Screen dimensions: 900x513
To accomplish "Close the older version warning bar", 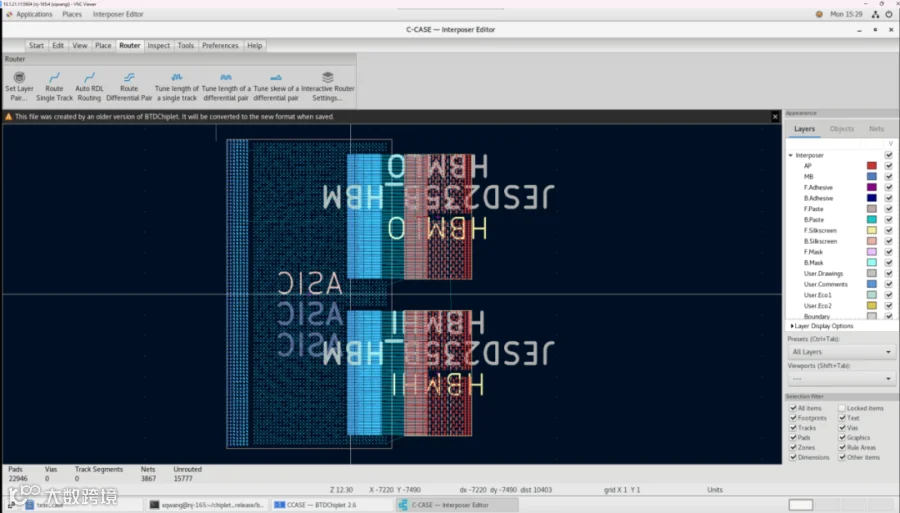I will pos(775,116).
